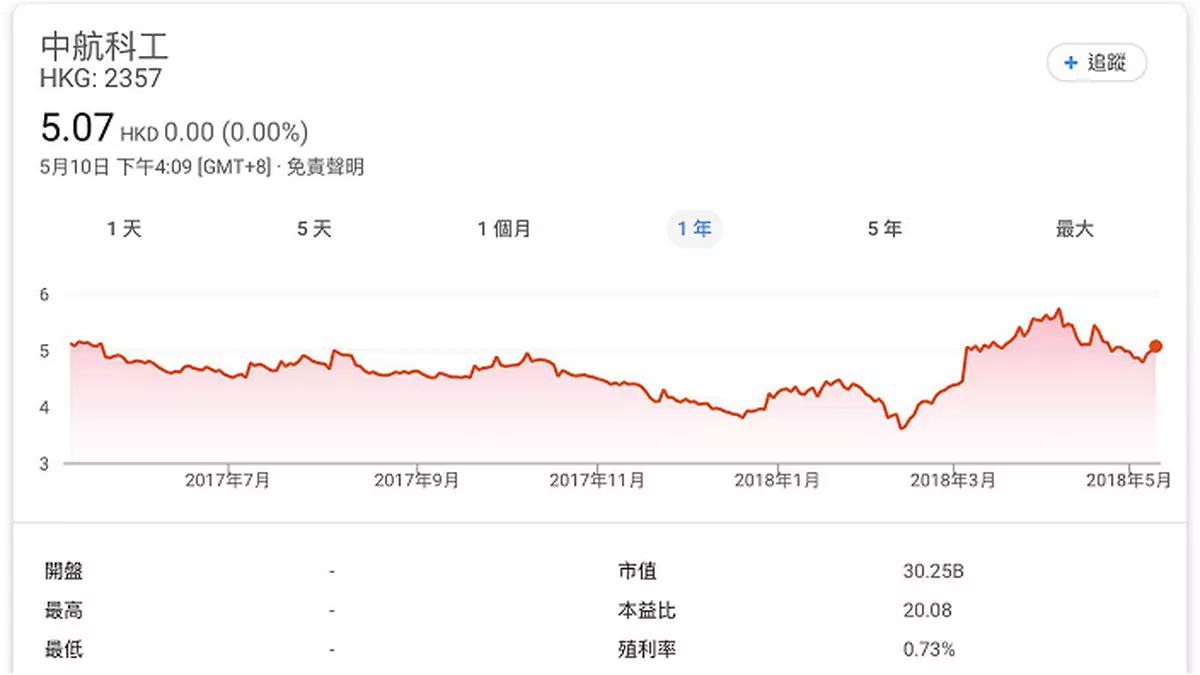Viewport: 1200px width, 675px height.
Task: Select the 1 年 range tab
Action: (694, 229)
